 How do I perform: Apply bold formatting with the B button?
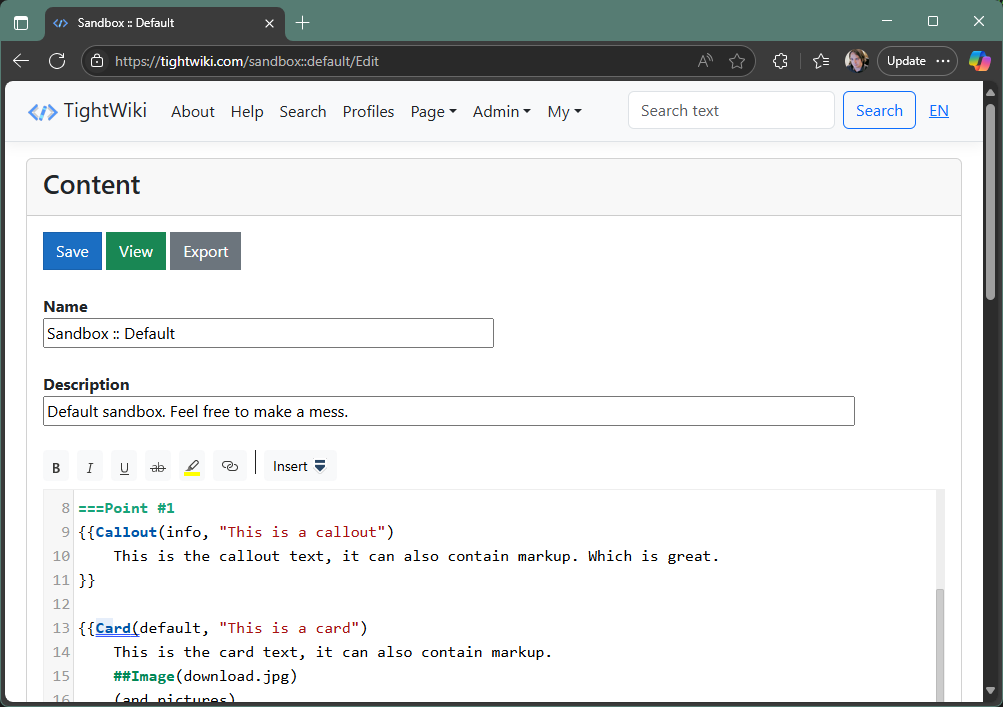56,466
